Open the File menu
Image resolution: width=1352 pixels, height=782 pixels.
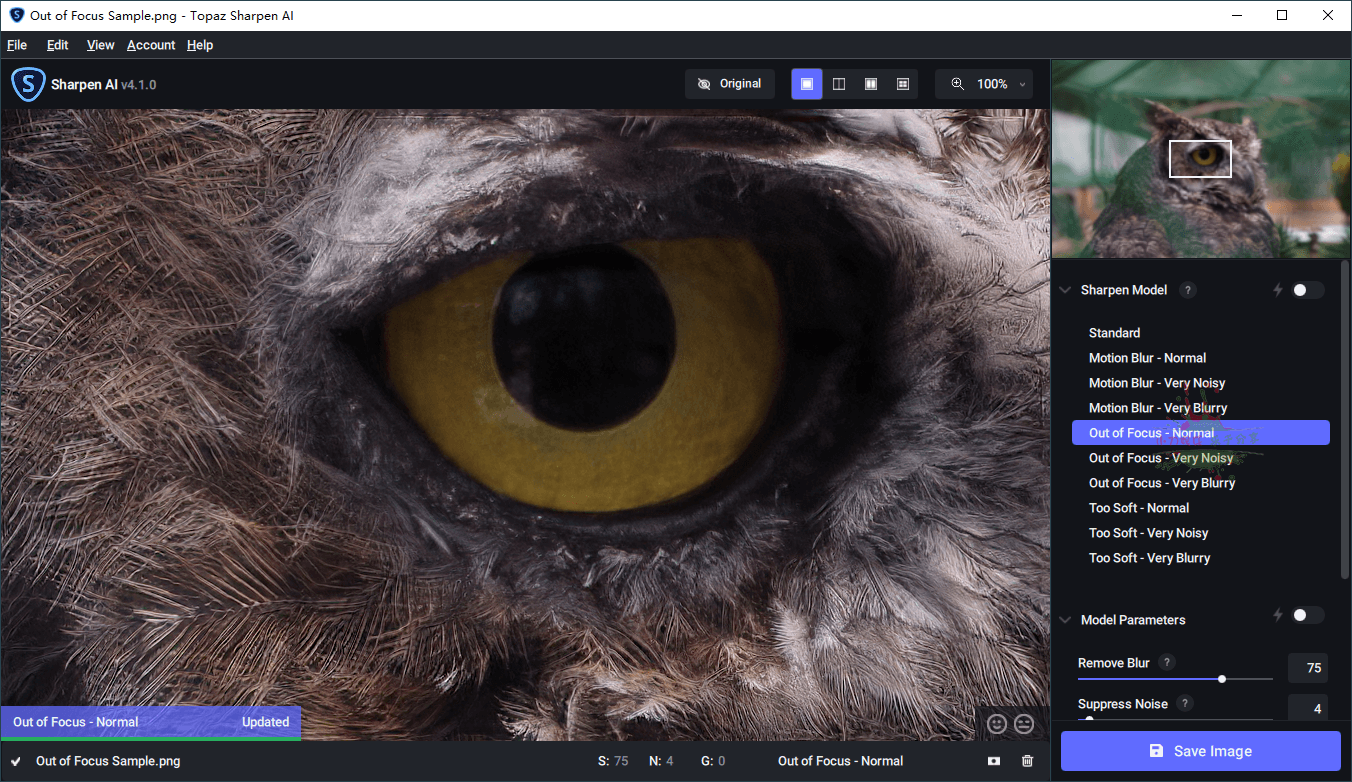tap(17, 45)
